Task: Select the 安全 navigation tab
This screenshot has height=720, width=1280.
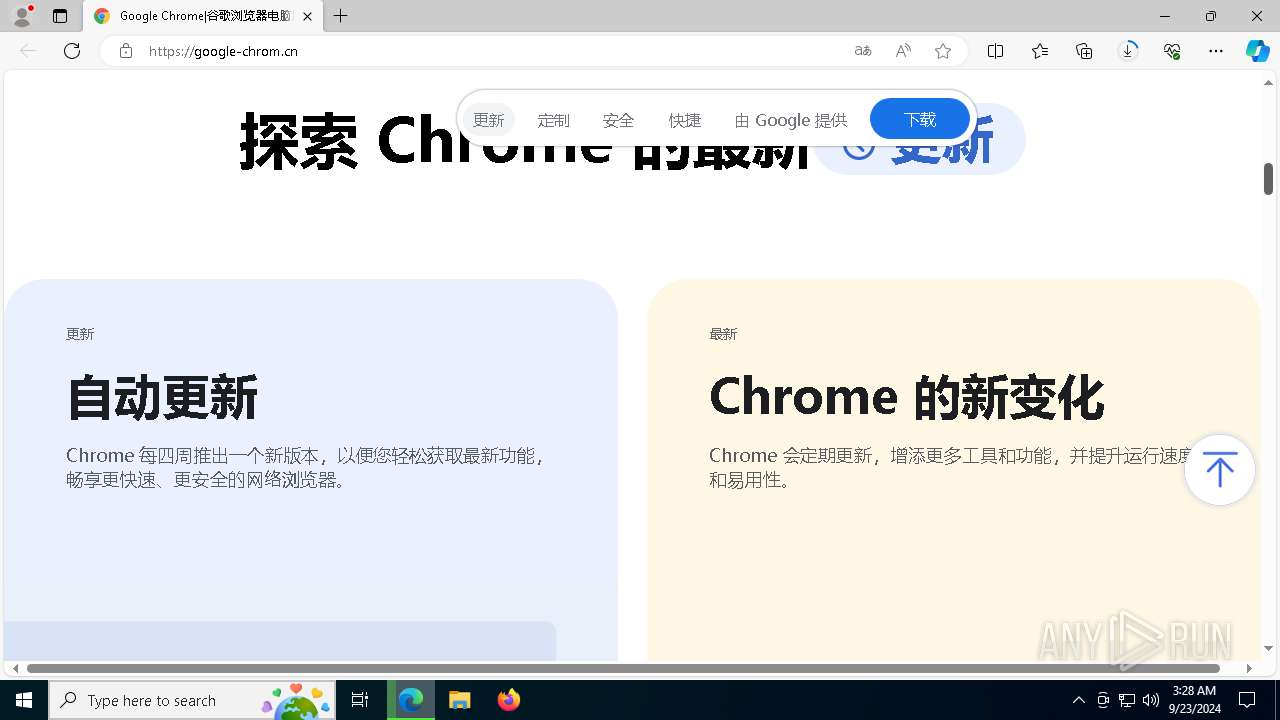Action: [619, 120]
